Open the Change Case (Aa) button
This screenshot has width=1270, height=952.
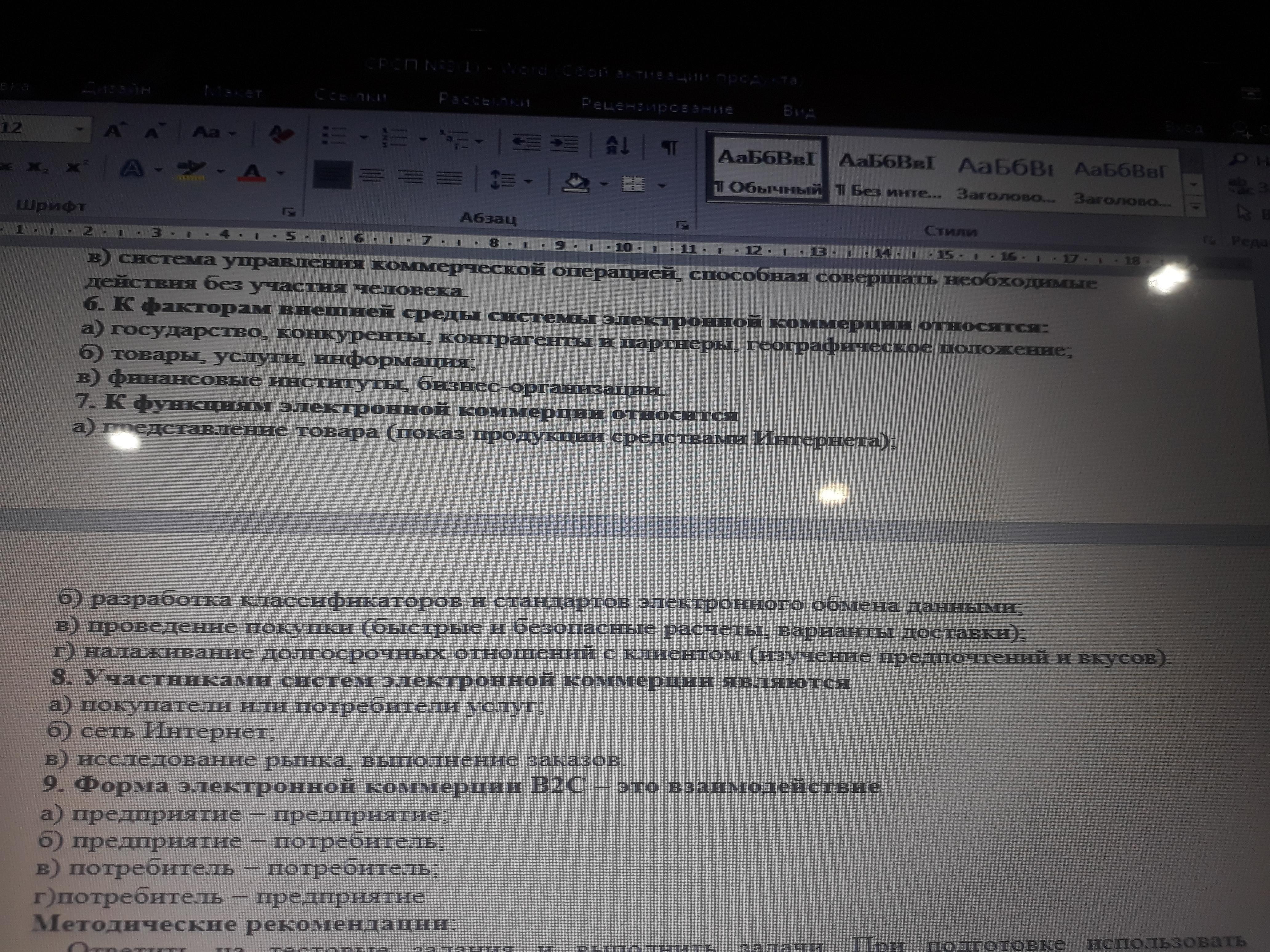pos(214,133)
